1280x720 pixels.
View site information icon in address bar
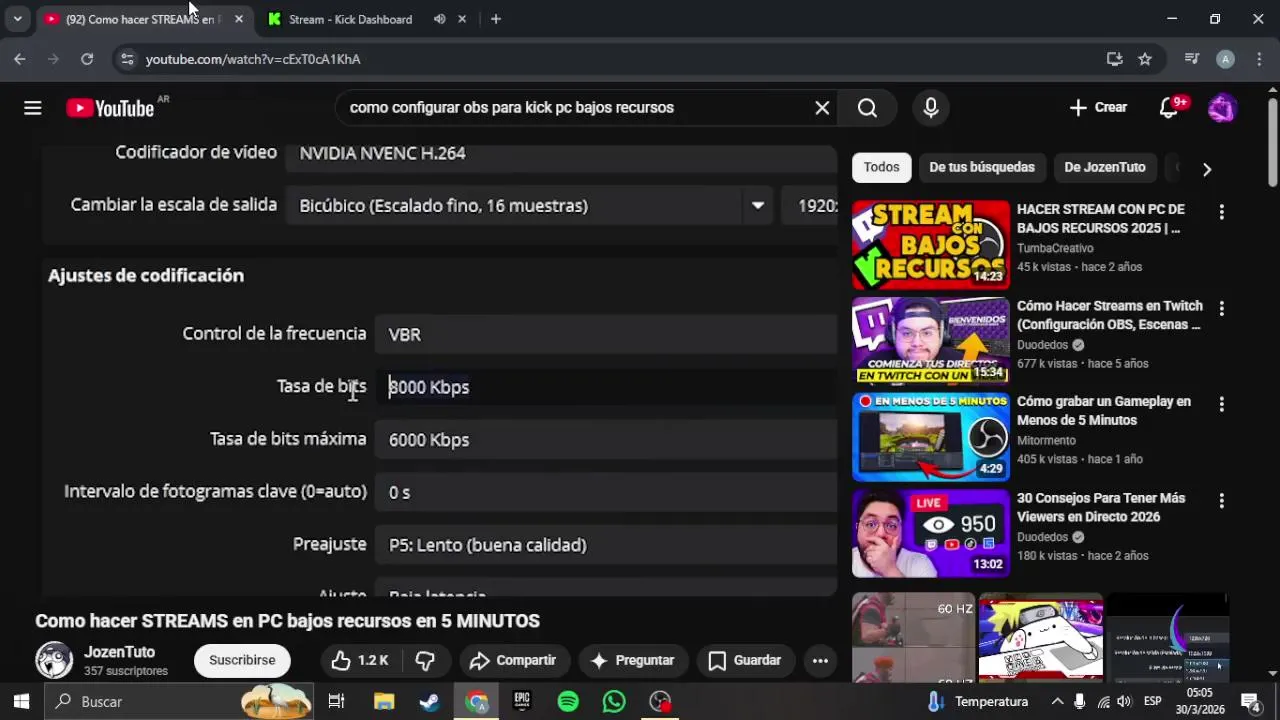click(127, 59)
